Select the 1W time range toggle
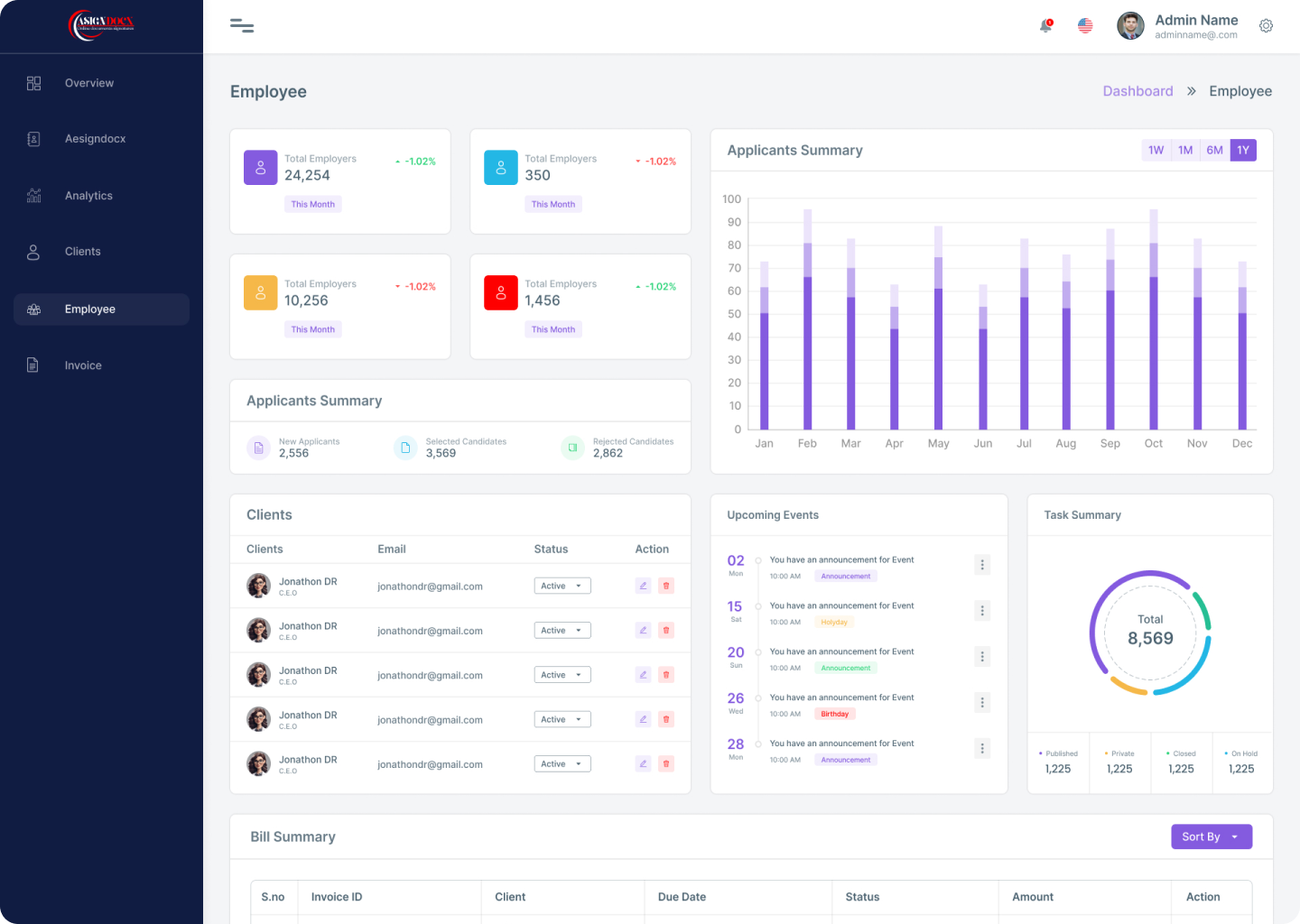The width and height of the screenshot is (1300, 924). tap(1156, 150)
